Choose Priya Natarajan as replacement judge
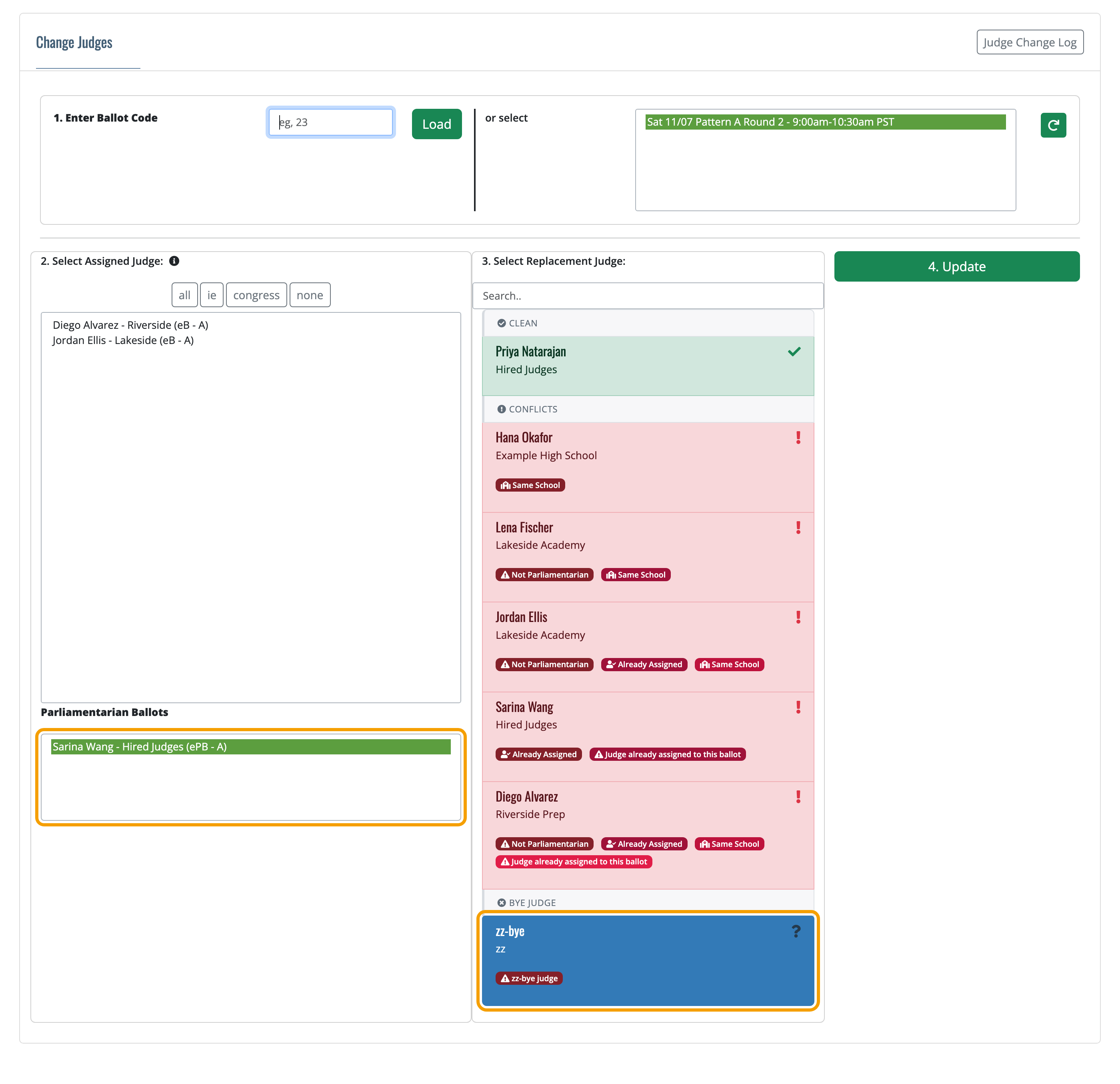This screenshot has width=1120, height=1084. coord(648,366)
